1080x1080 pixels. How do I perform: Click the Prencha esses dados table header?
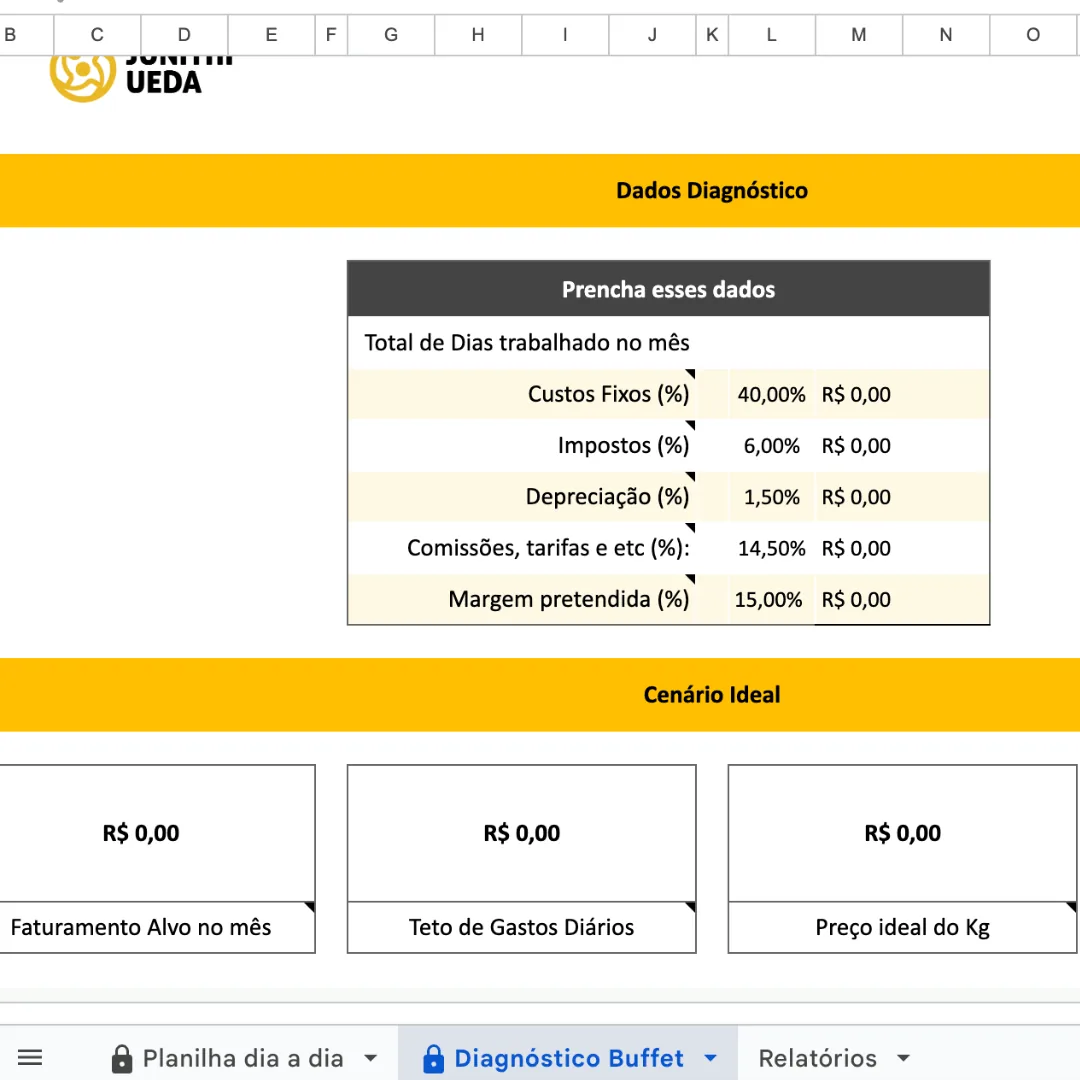pos(668,289)
